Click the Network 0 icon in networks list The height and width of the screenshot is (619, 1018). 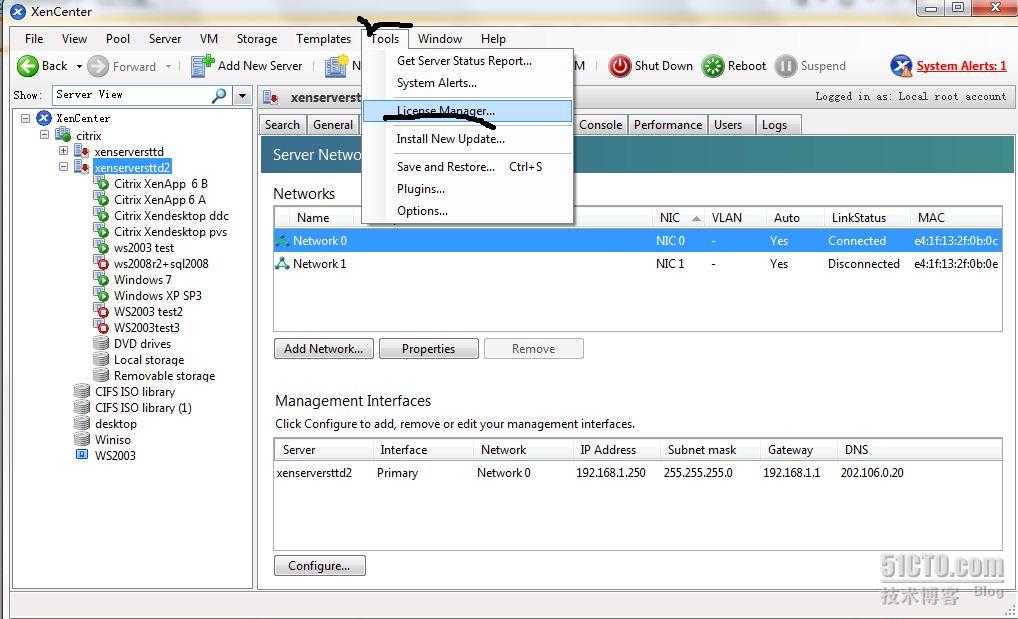[282, 240]
